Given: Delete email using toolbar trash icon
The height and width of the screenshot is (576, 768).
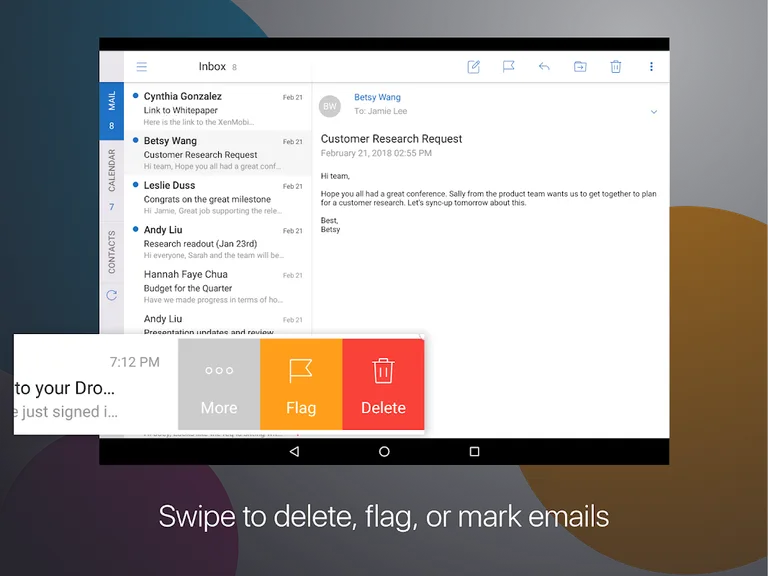Looking at the screenshot, I should [x=616, y=67].
